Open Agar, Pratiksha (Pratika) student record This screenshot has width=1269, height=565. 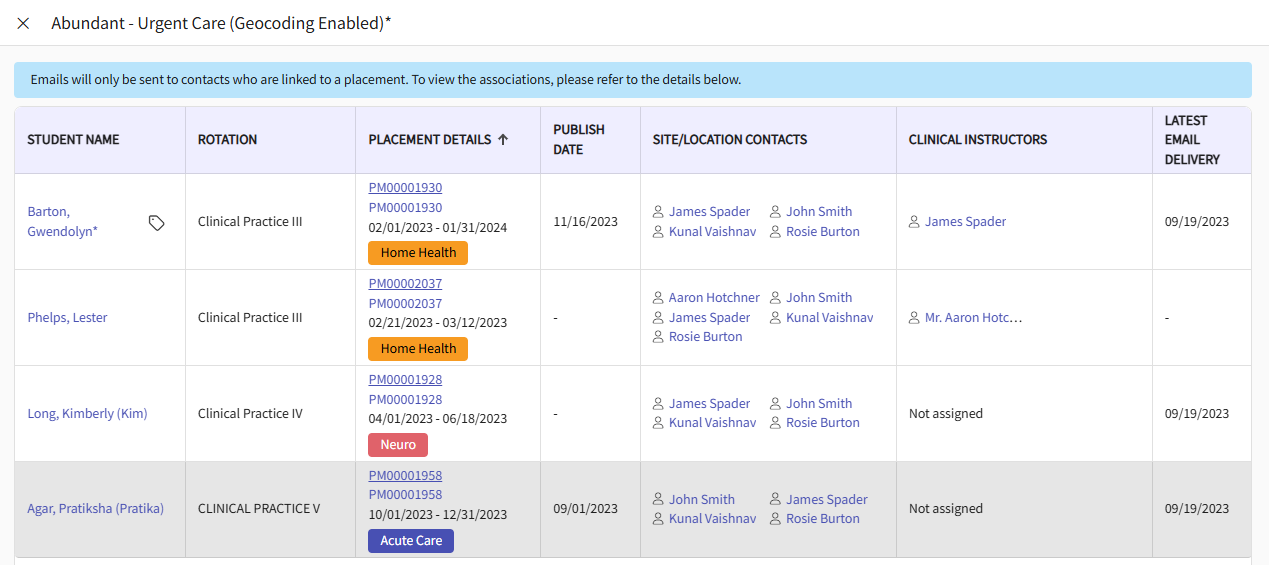(x=95, y=509)
